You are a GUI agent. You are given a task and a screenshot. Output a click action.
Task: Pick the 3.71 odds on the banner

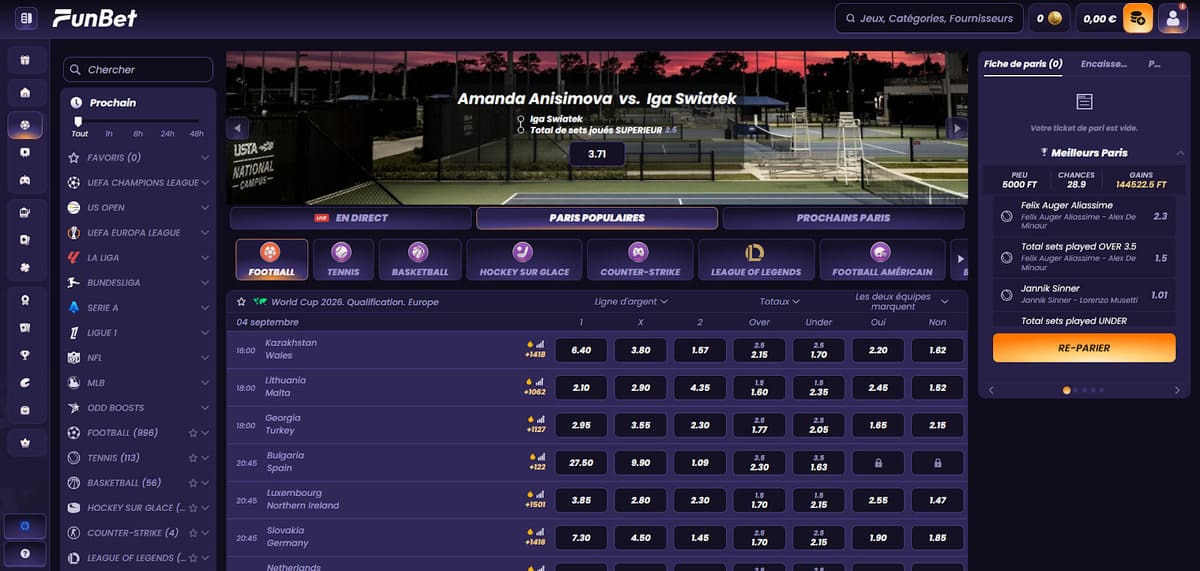coord(597,154)
